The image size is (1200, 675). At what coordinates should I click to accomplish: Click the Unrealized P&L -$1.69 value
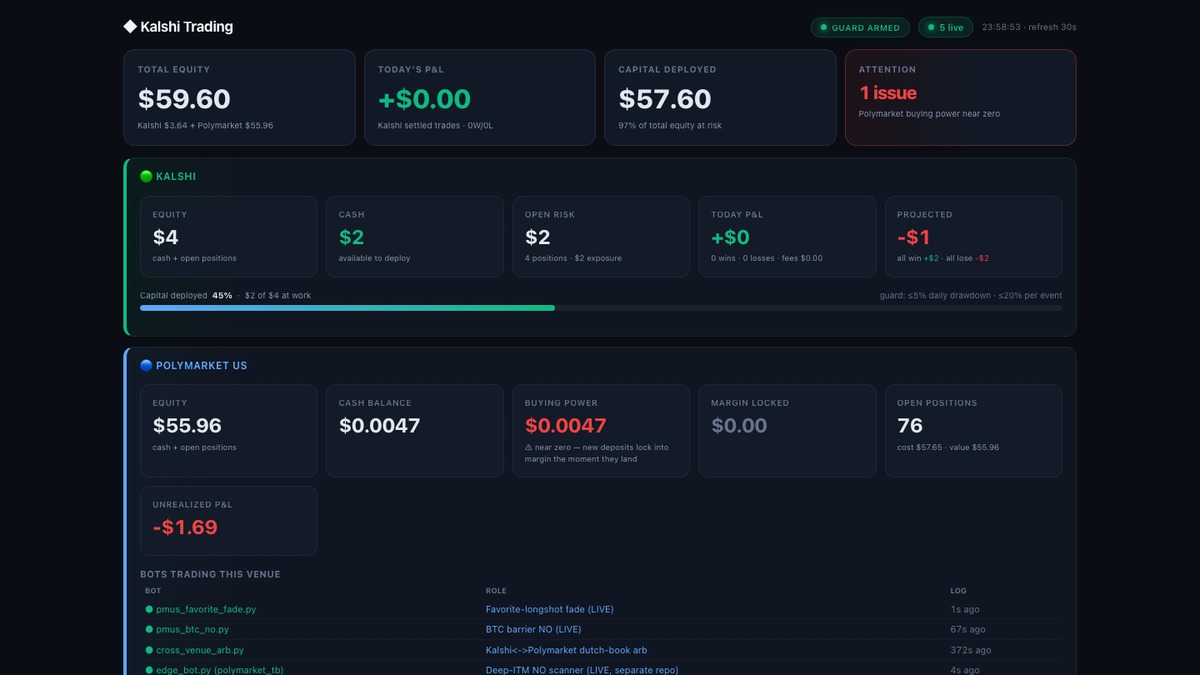point(185,527)
